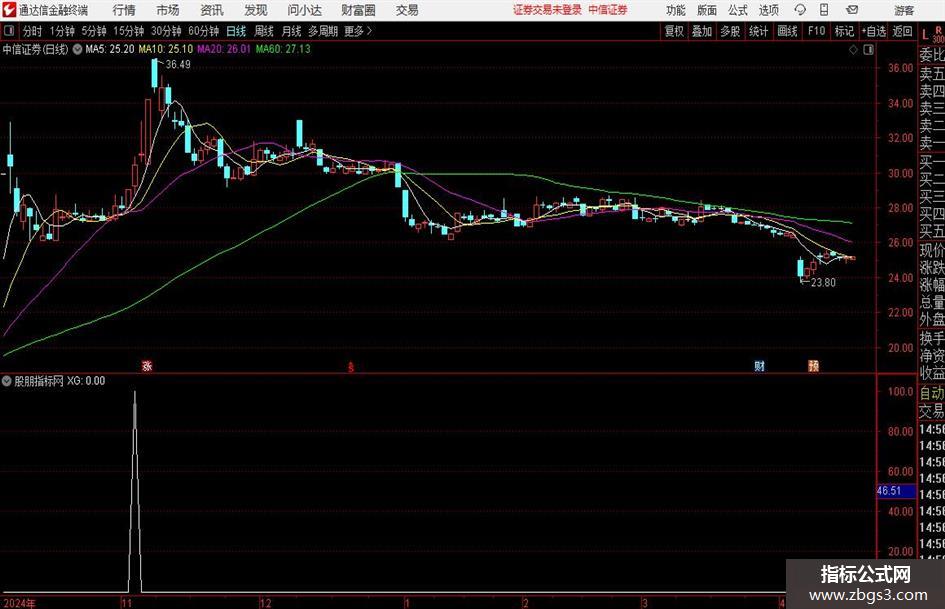Open the 选项 menu
The image size is (945, 609).
[x=768, y=10]
